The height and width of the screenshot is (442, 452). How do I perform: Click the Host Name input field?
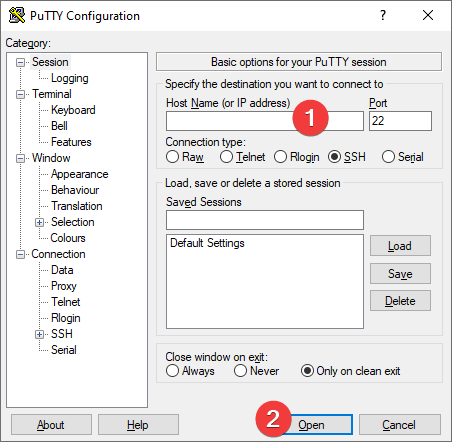pos(265,121)
